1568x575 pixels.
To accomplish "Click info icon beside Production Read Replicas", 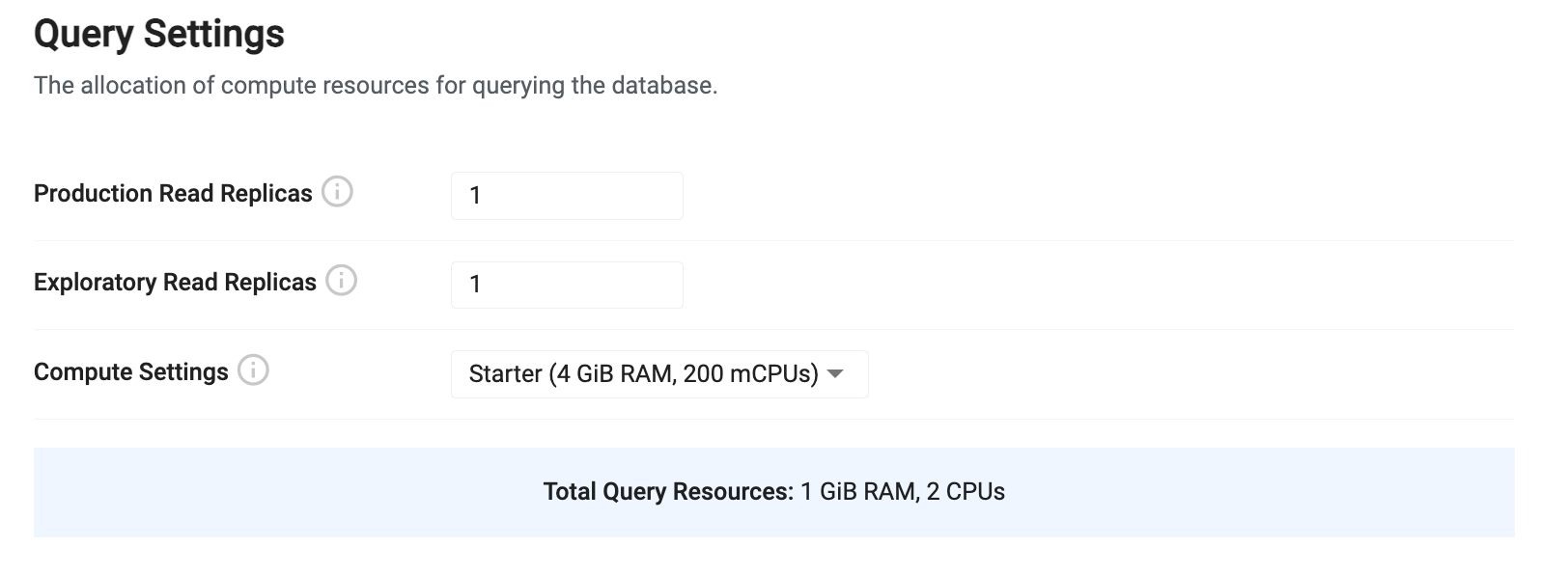I will (x=337, y=193).
